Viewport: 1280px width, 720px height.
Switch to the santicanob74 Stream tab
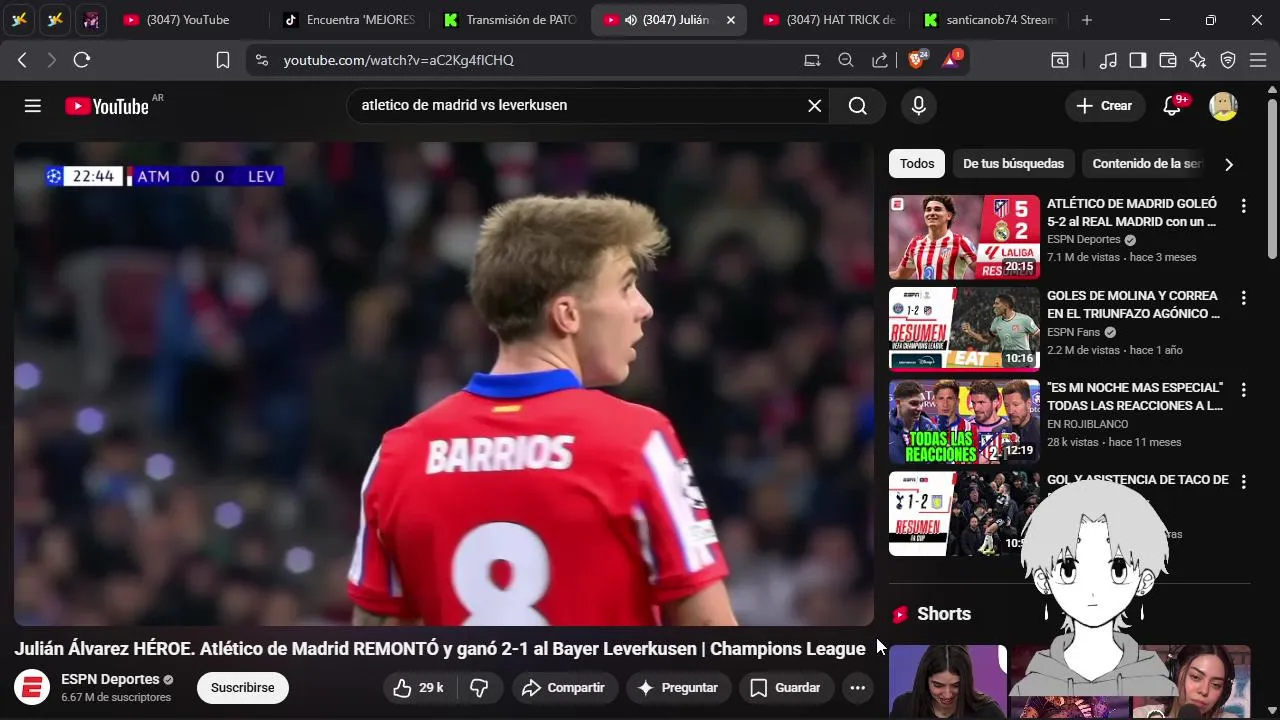(x=990, y=20)
